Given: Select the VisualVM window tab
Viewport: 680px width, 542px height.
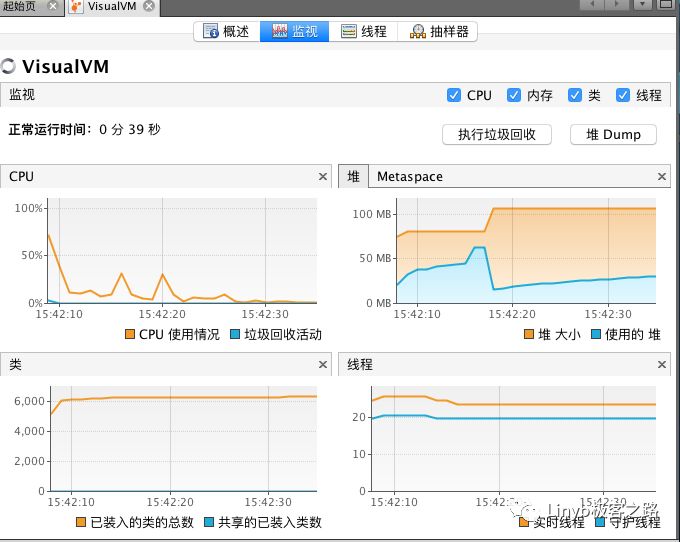Looking at the screenshot, I should point(112,7).
